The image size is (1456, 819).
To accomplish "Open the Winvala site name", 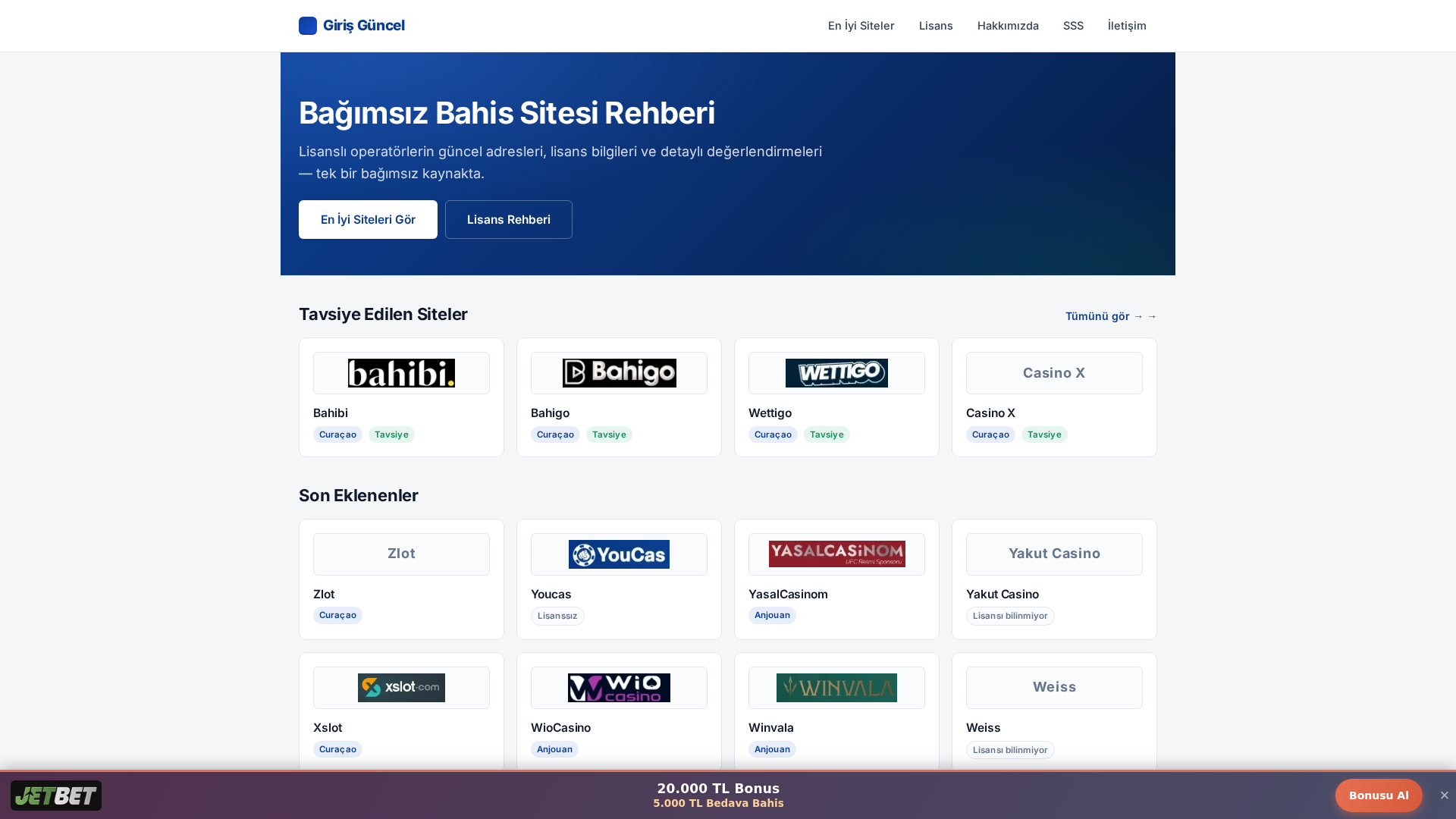I will point(771,727).
